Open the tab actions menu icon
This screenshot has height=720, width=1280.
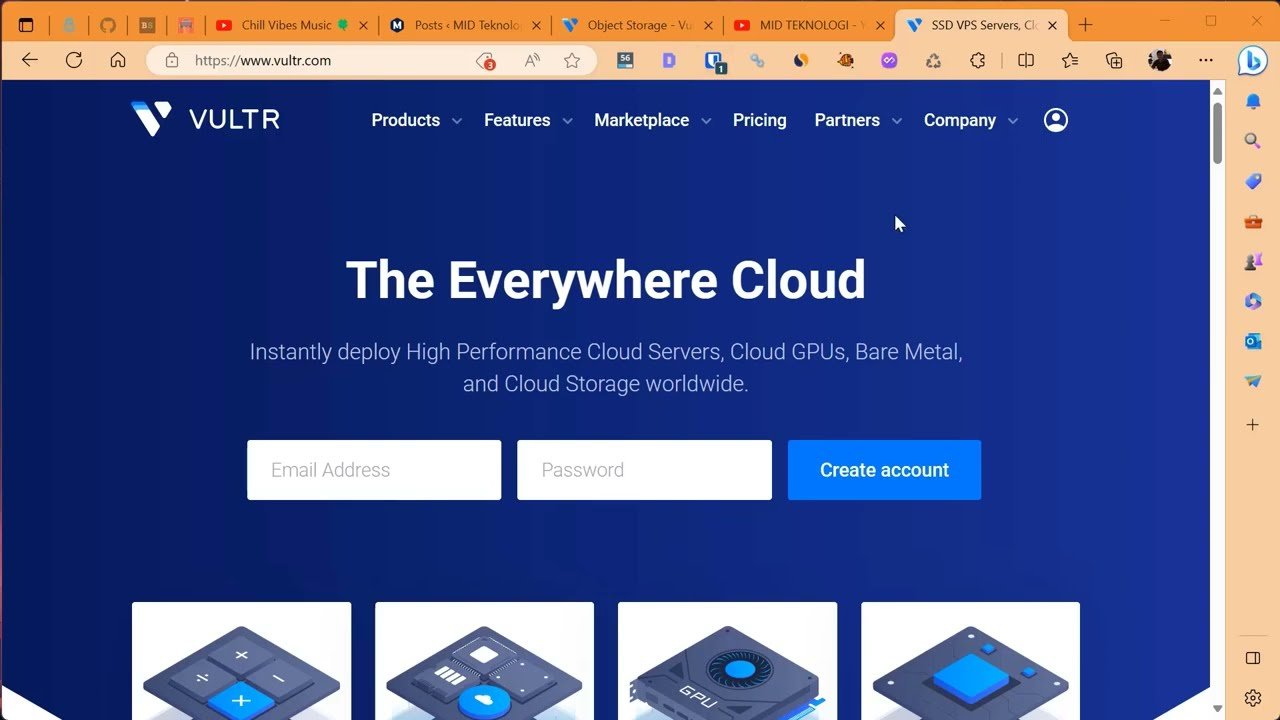coord(26,25)
